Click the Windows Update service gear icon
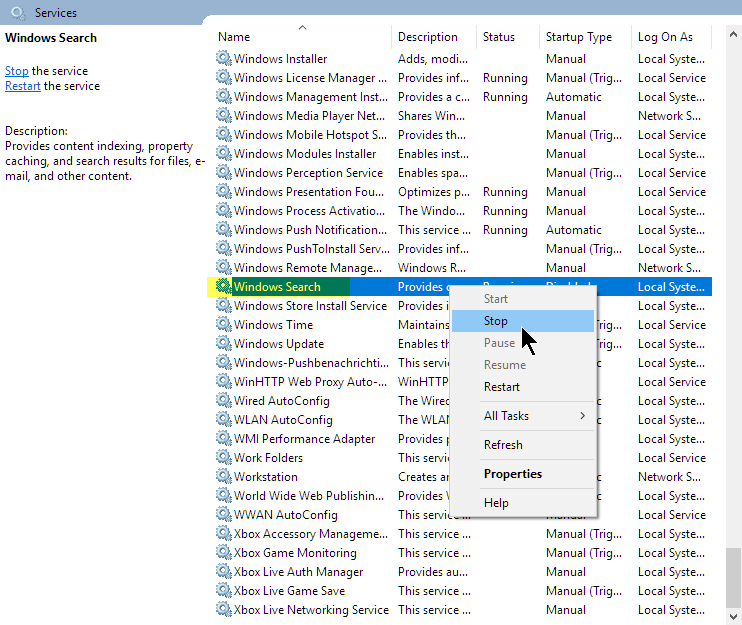This screenshot has width=742, height=625. (x=223, y=344)
